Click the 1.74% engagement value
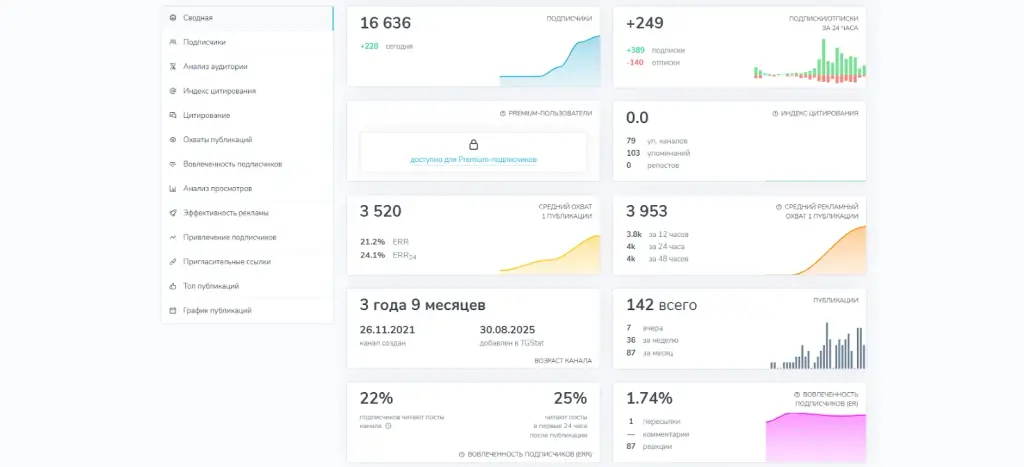Image resolution: width=1024 pixels, height=467 pixels. click(649, 398)
